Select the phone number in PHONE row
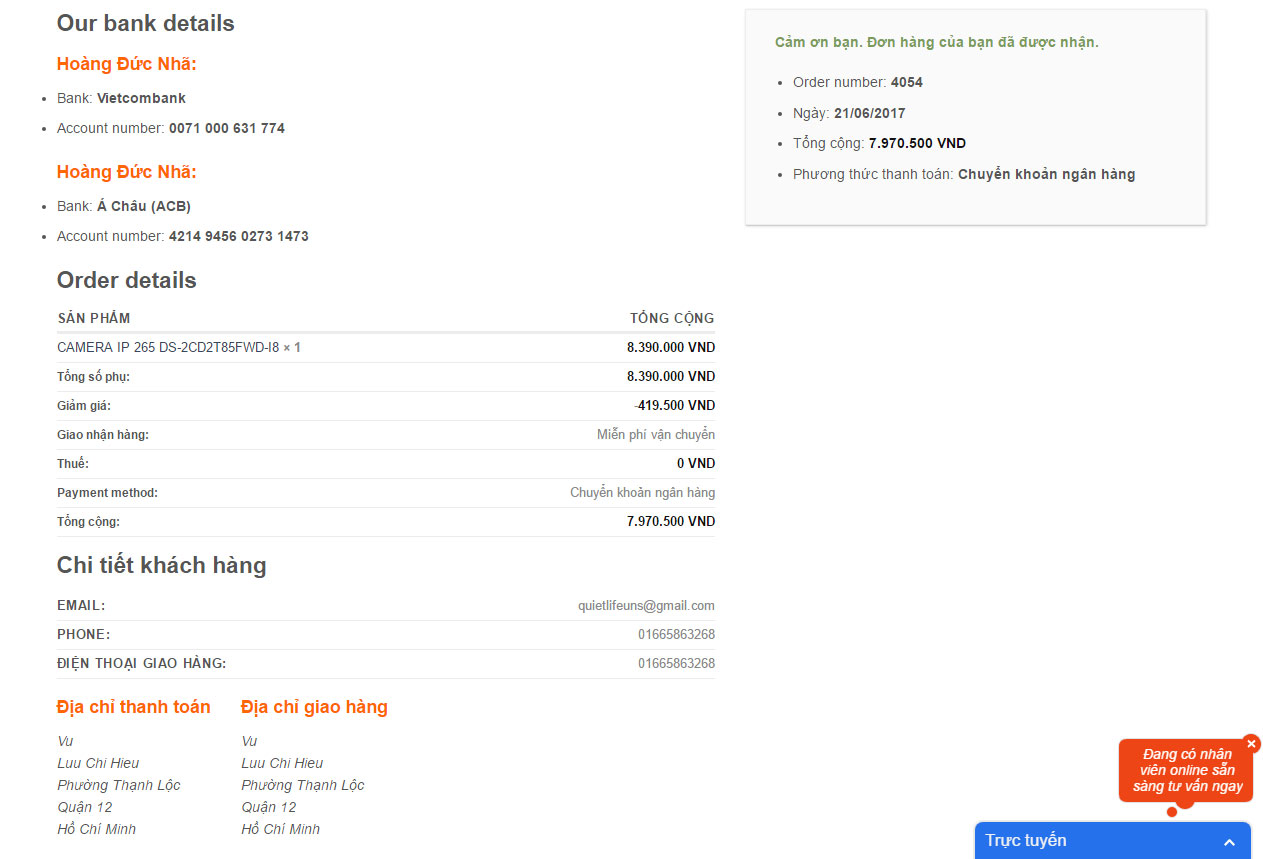This screenshot has width=1263, height=859. (676, 635)
